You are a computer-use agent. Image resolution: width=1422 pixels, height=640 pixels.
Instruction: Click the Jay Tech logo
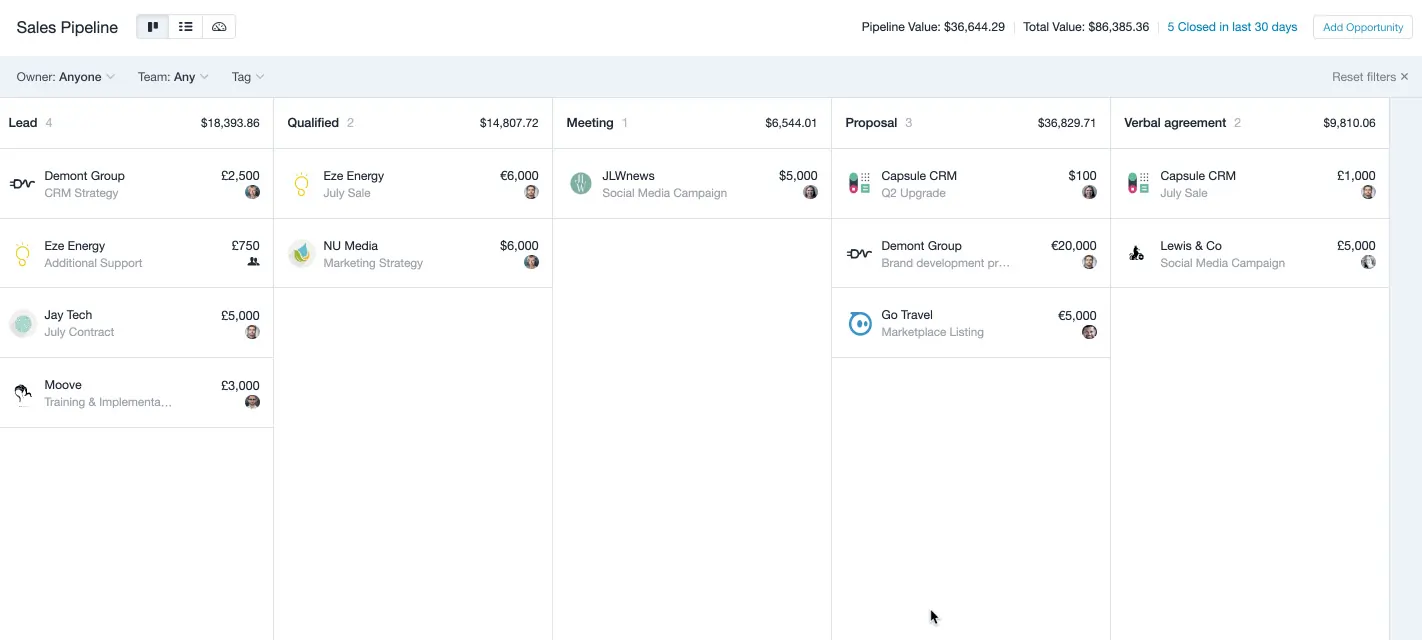coord(22,323)
